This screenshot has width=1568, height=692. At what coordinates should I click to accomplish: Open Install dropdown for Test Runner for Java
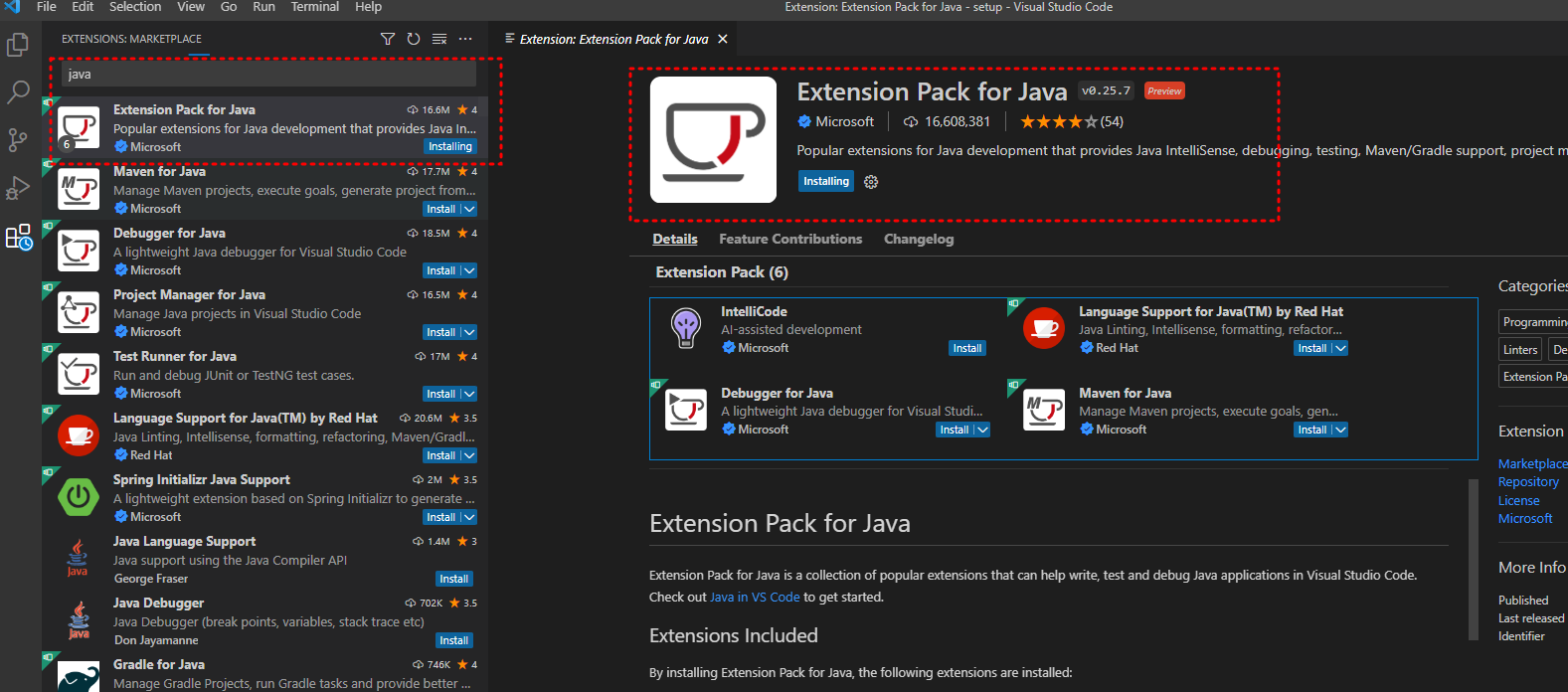coord(469,394)
